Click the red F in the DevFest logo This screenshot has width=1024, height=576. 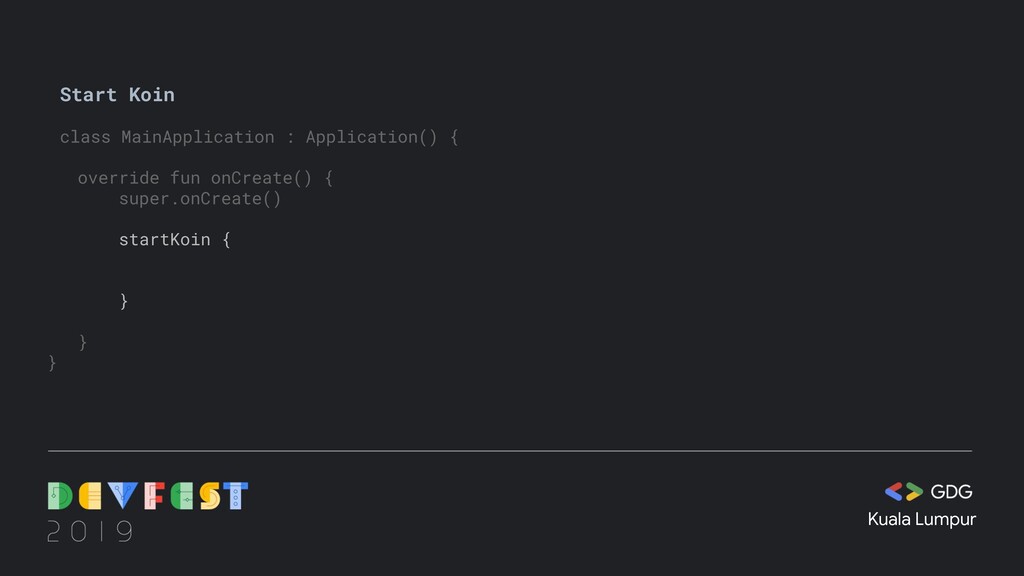[154, 496]
